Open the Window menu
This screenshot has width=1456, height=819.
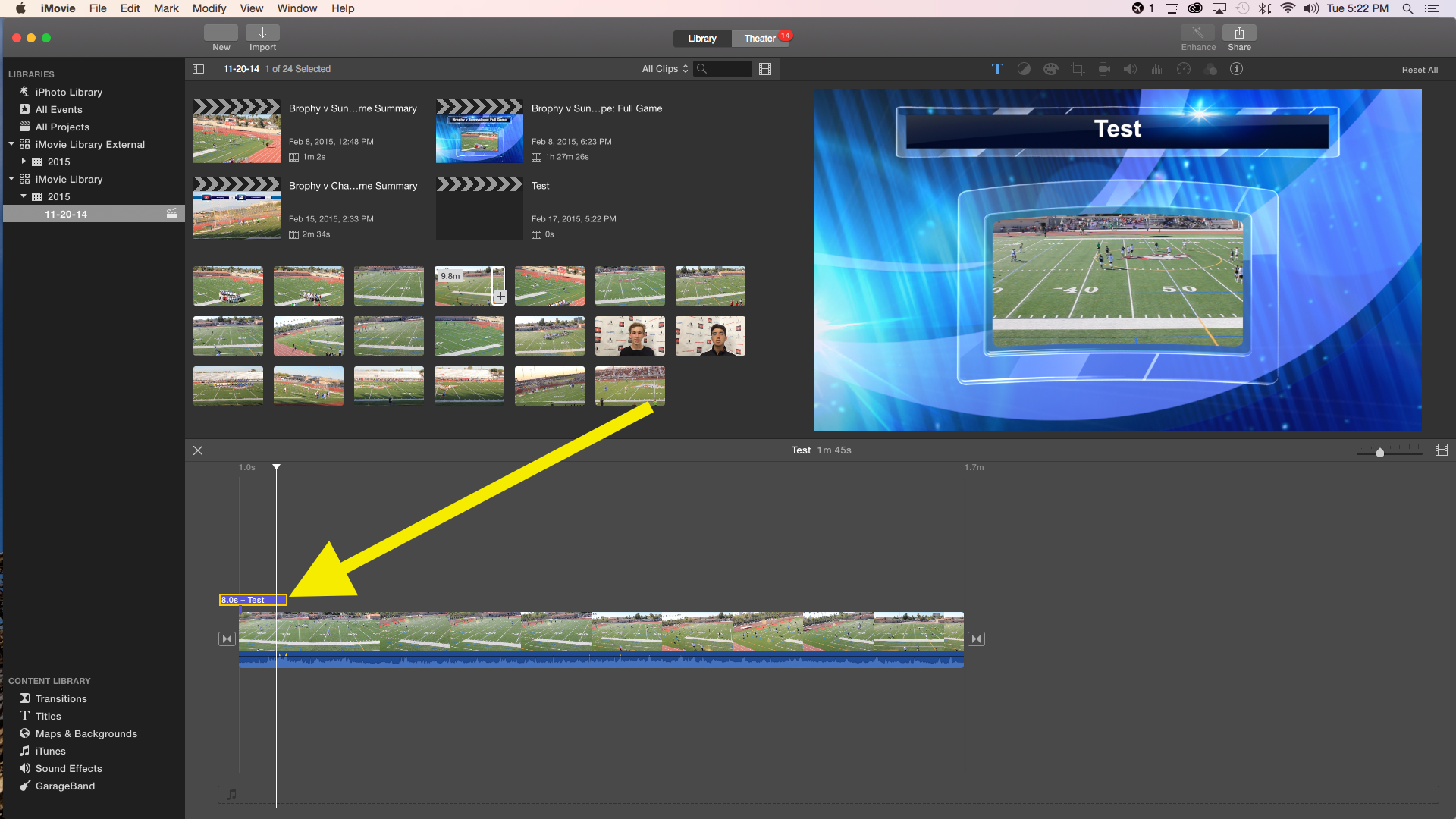click(297, 8)
